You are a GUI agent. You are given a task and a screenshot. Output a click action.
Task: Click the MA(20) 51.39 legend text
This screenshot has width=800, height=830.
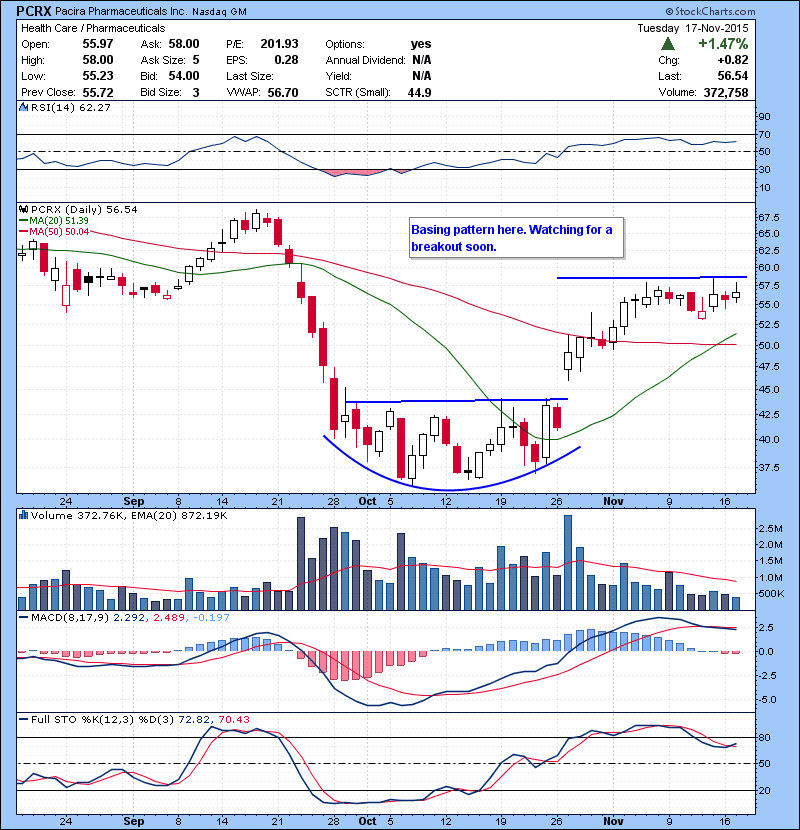pos(59,221)
